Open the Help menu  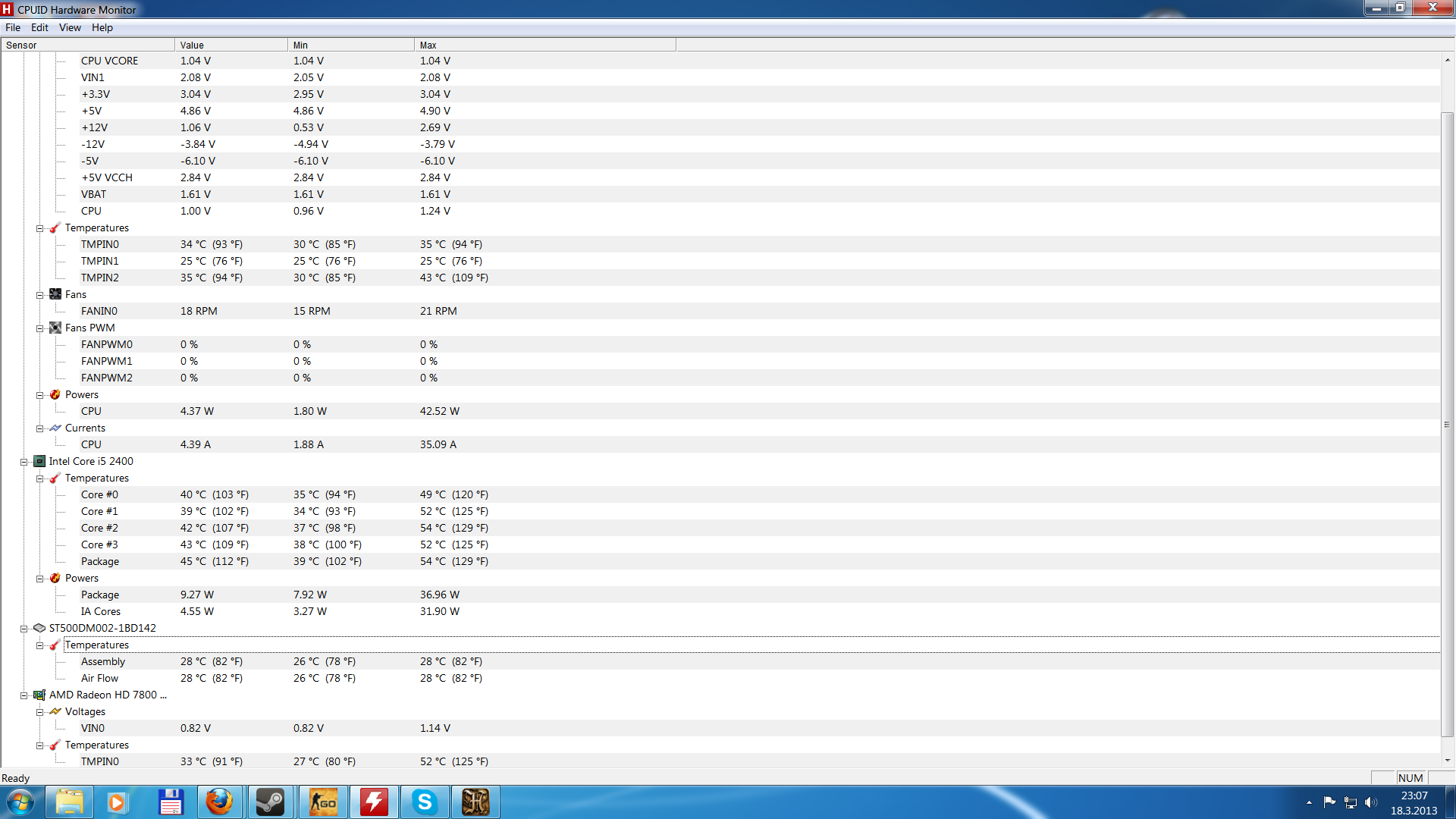102,27
